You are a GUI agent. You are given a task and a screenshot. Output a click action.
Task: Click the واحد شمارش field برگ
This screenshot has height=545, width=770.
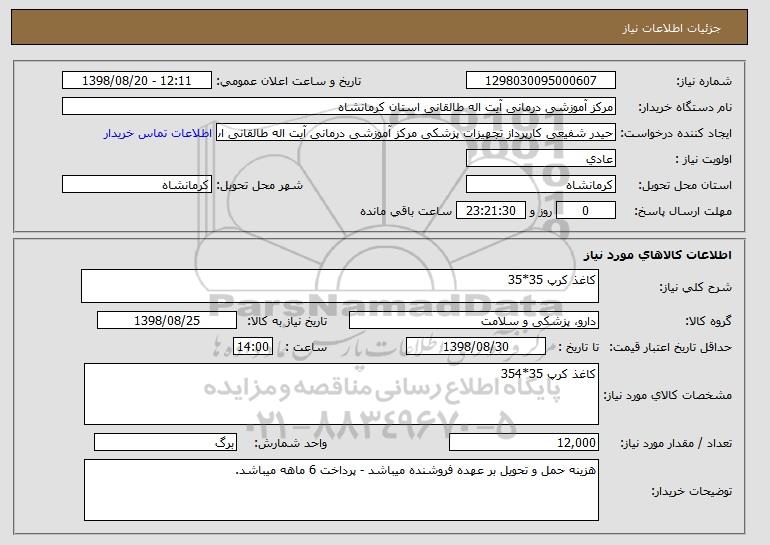[x=165, y=442]
